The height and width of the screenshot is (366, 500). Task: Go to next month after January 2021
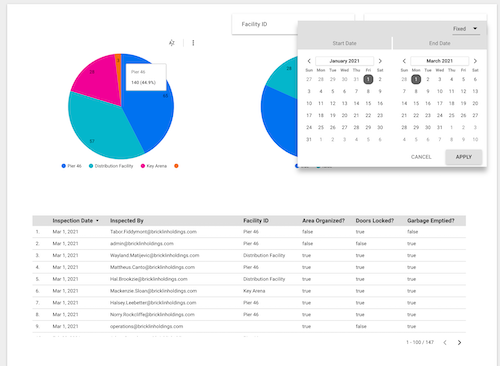coord(380,61)
